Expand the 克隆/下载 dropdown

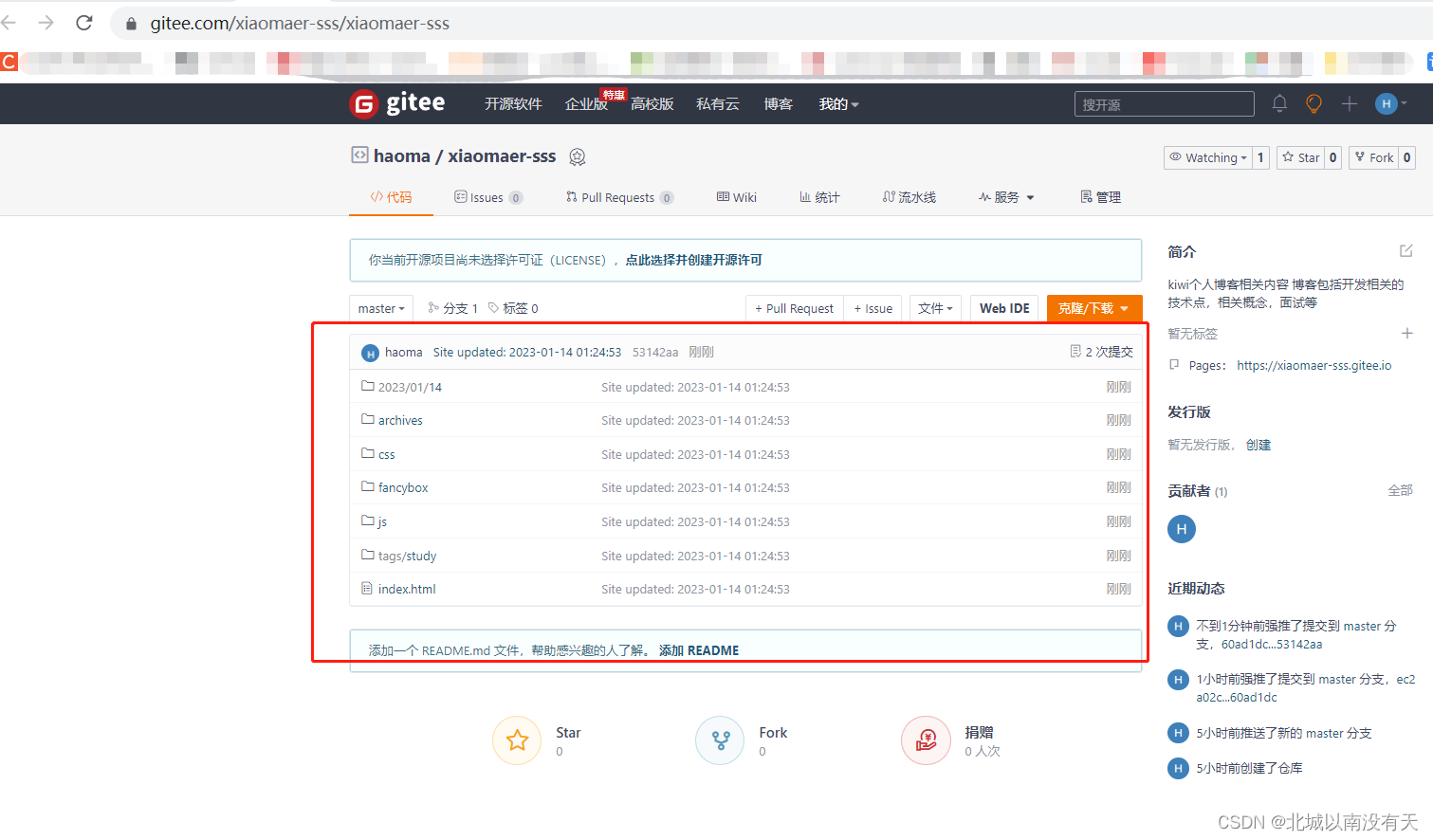tap(1093, 308)
